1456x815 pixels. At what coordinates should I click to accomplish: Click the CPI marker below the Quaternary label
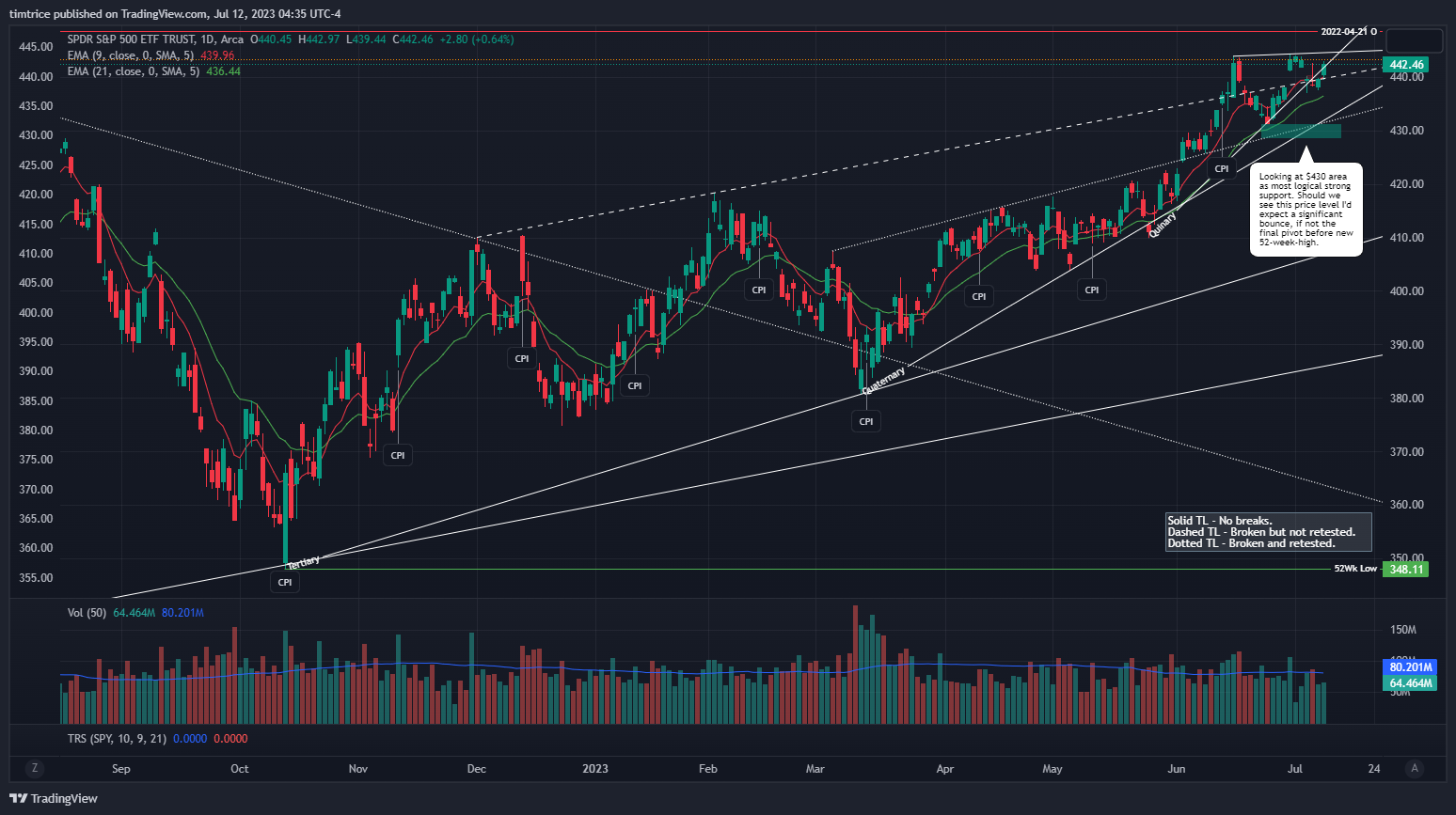[866, 421]
